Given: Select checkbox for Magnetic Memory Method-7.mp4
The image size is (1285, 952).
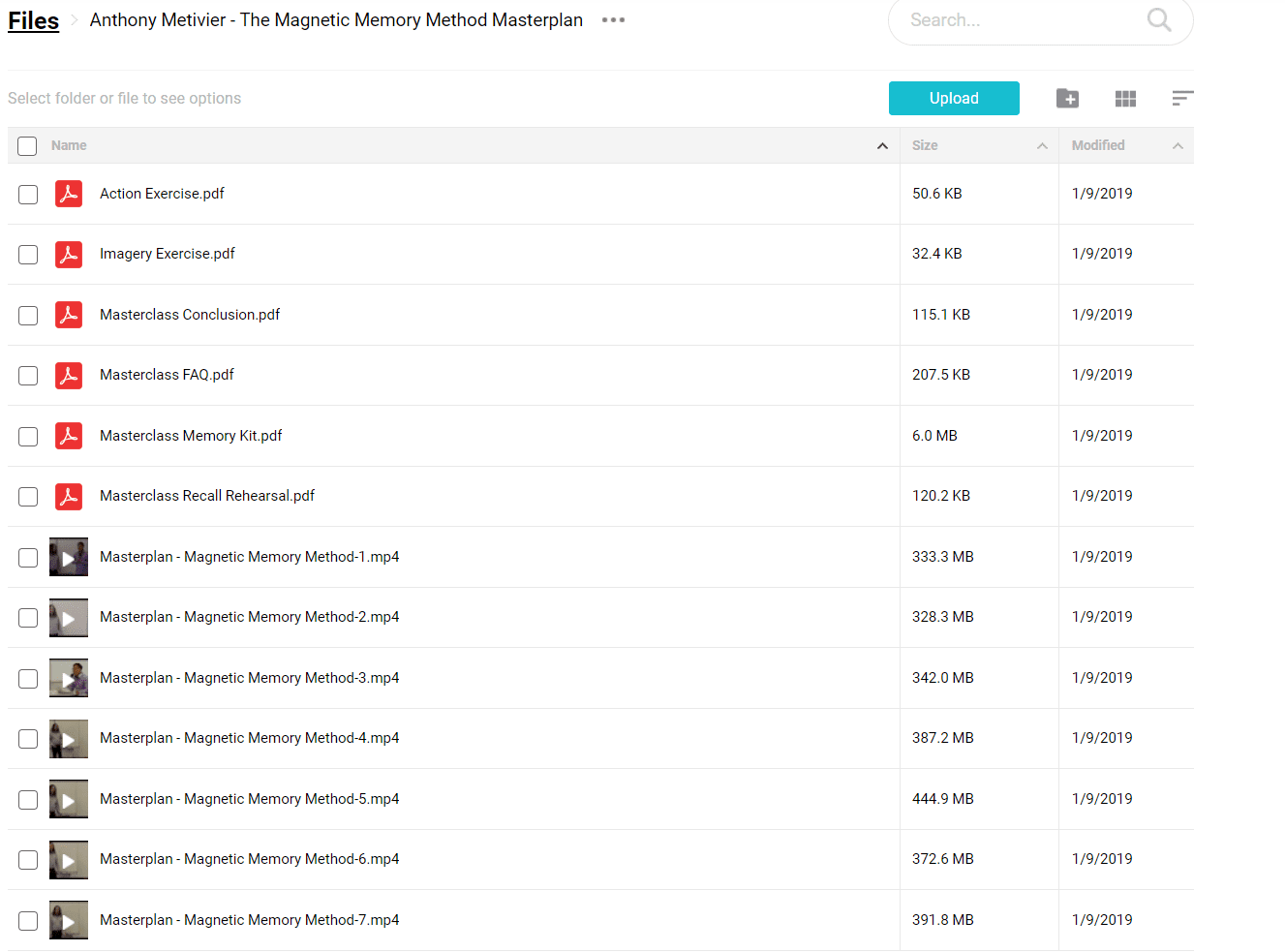Looking at the screenshot, I should pyautogui.click(x=28, y=921).
